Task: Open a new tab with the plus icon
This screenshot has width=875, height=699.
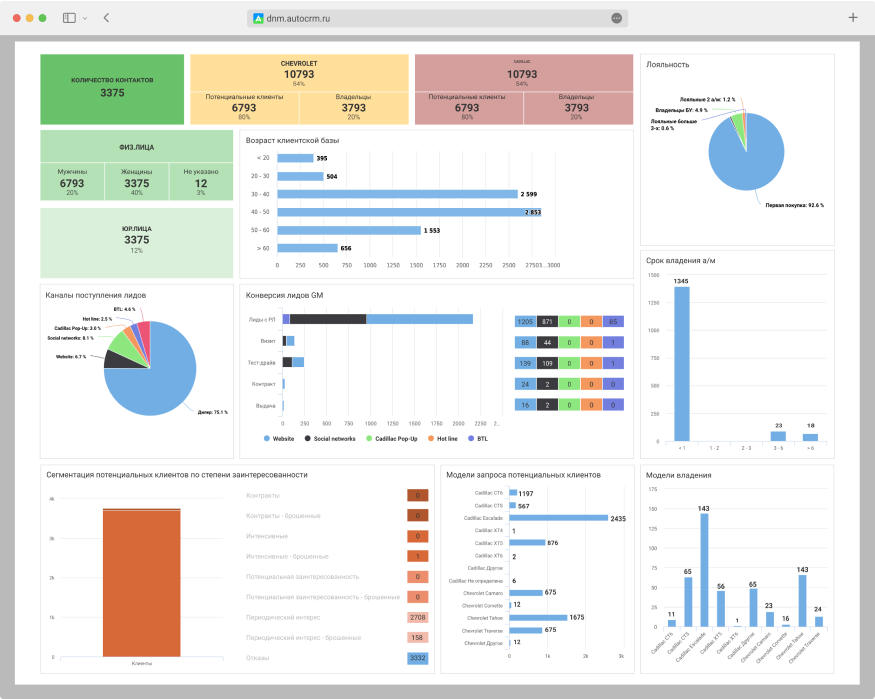Action: 852,17
